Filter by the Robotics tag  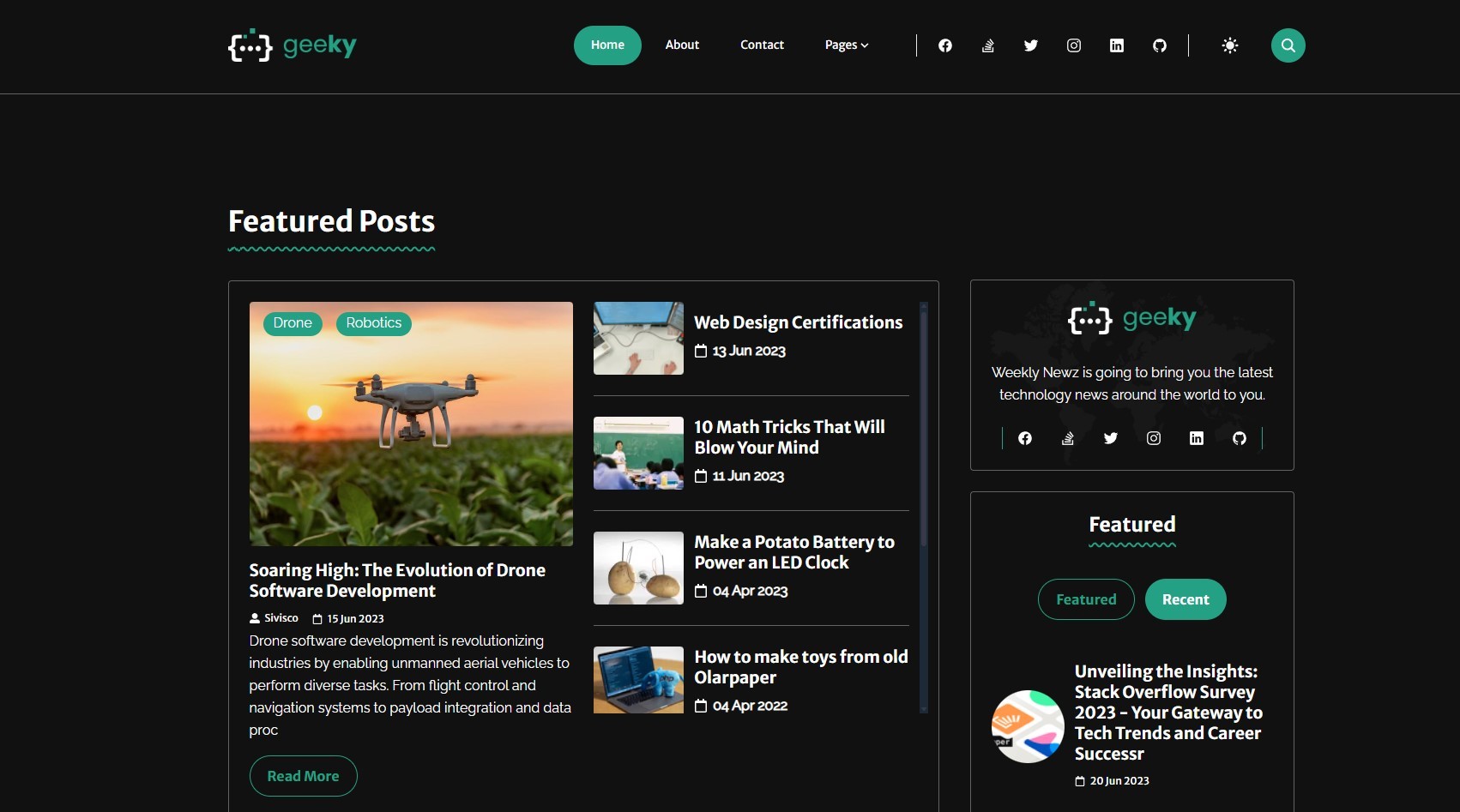click(x=373, y=323)
